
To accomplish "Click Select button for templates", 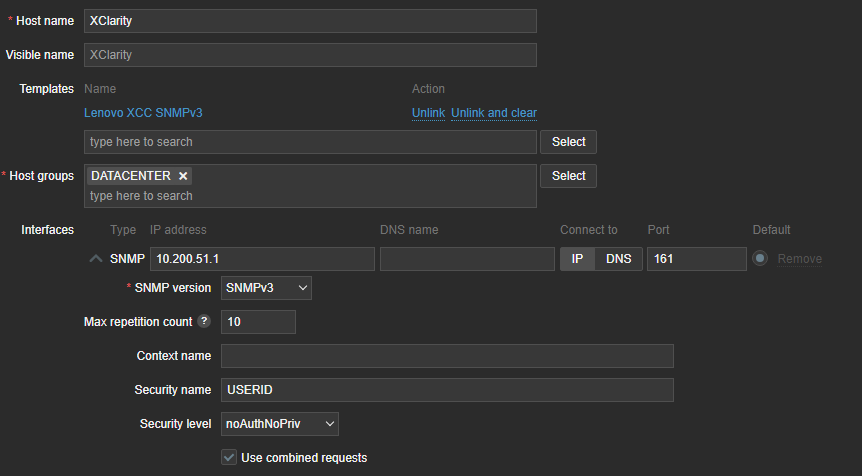I will tap(568, 142).
